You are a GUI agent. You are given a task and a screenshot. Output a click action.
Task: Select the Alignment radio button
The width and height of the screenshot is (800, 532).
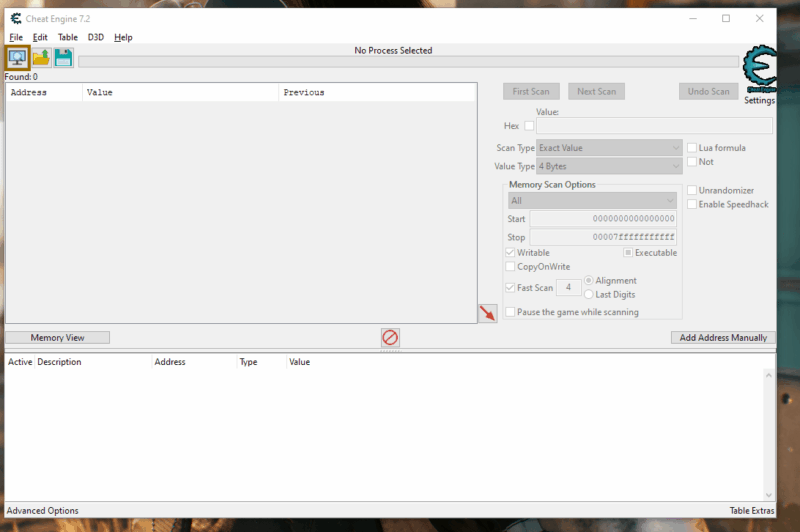(x=589, y=281)
